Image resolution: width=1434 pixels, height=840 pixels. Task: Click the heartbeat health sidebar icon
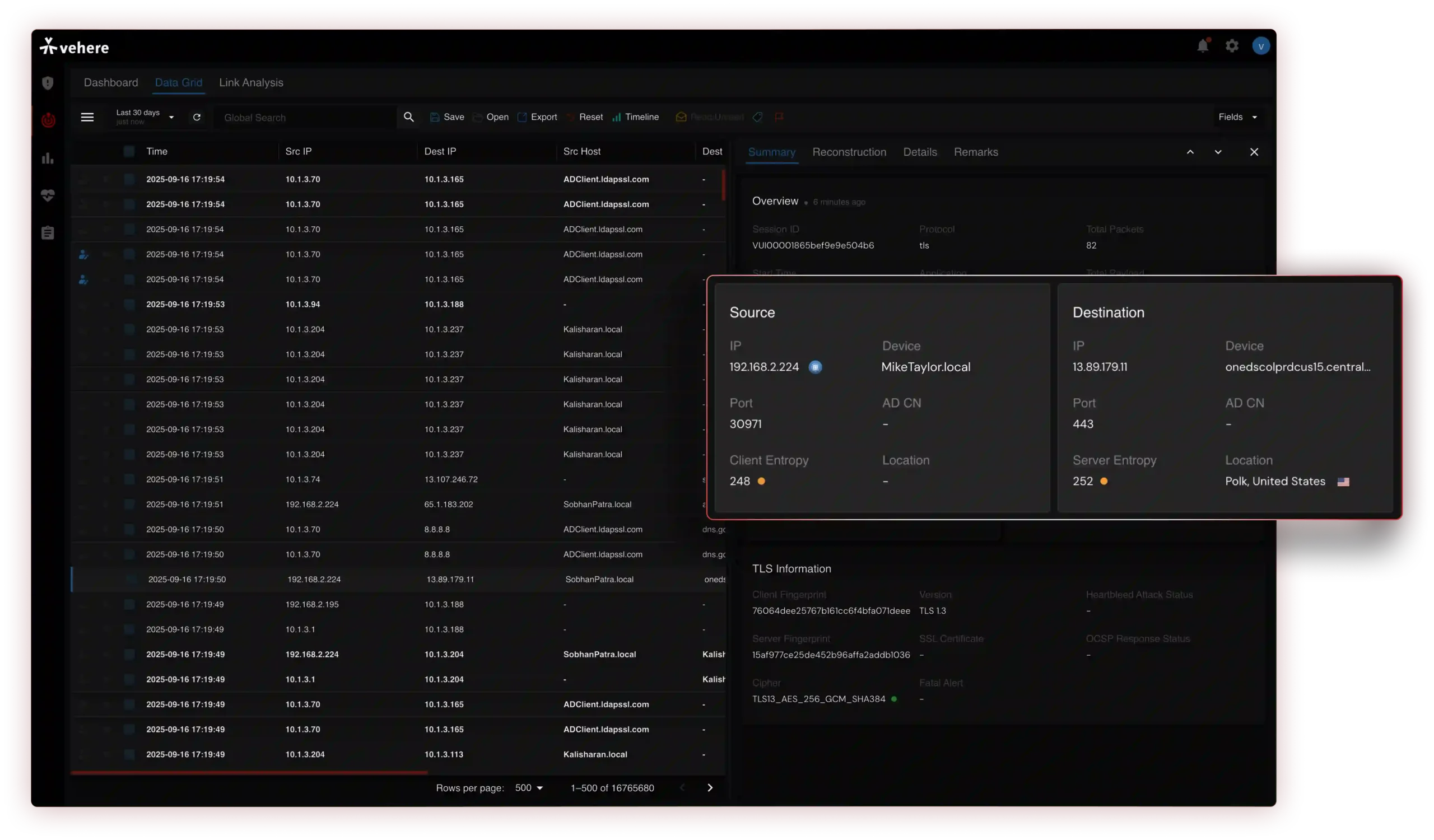48,195
